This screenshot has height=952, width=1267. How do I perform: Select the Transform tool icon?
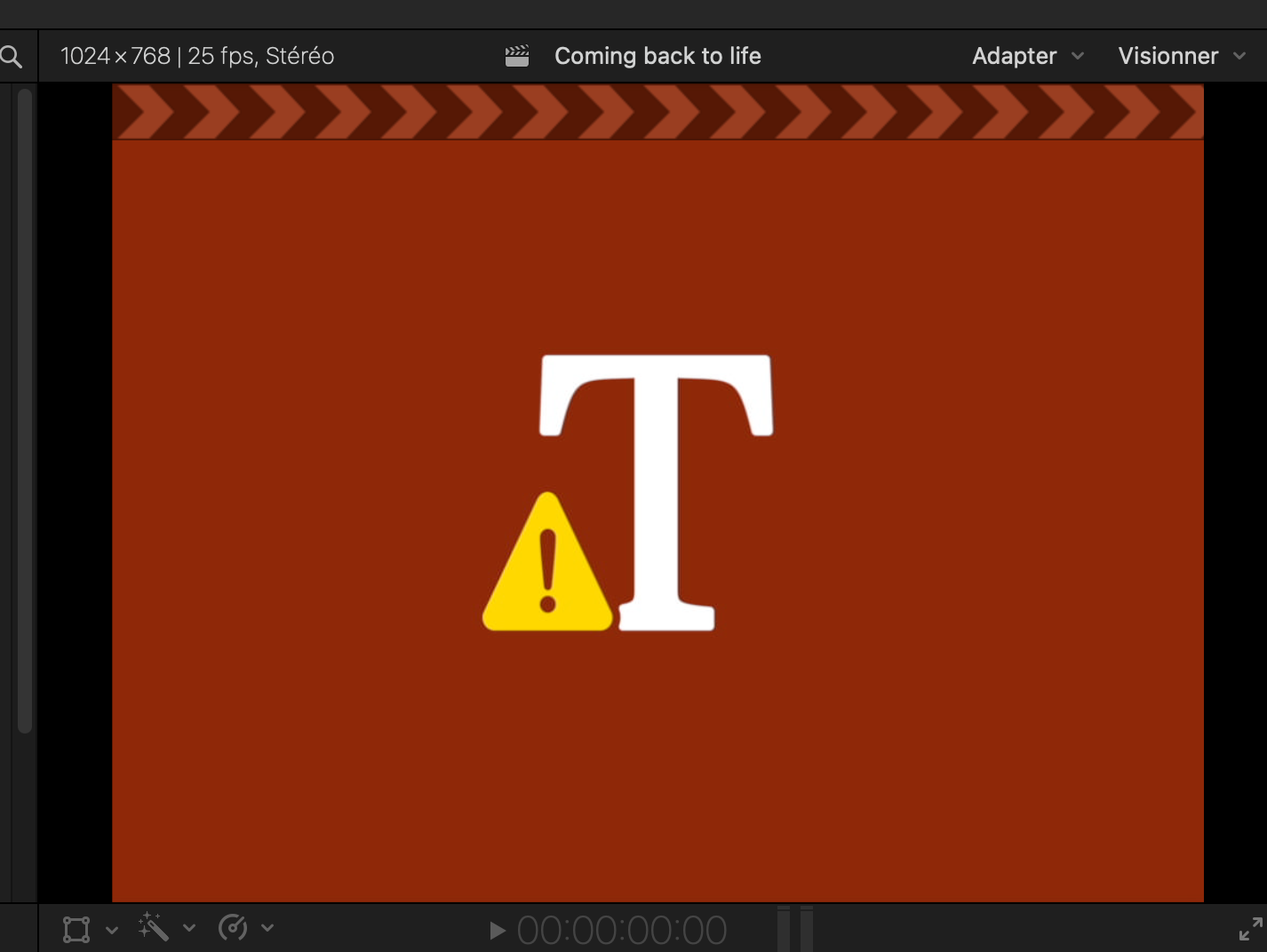pyautogui.click(x=76, y=929)
